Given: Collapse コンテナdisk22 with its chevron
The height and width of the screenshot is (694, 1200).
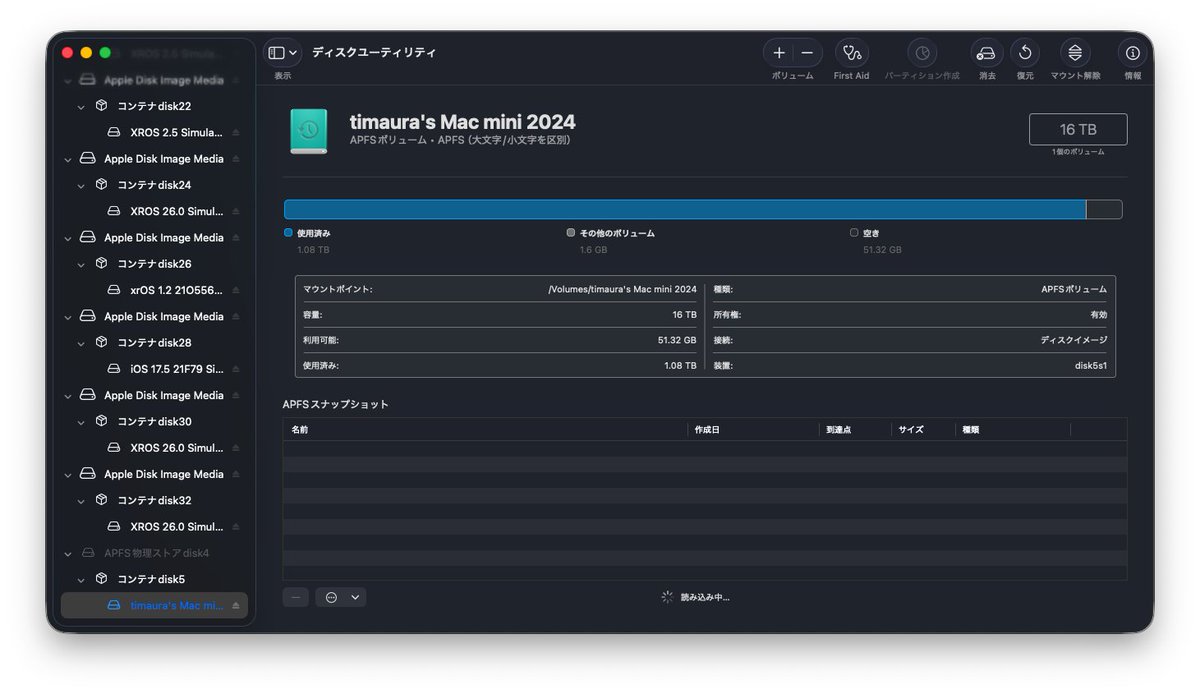Looking at the screenshot, I should click(x=81, y=106).
